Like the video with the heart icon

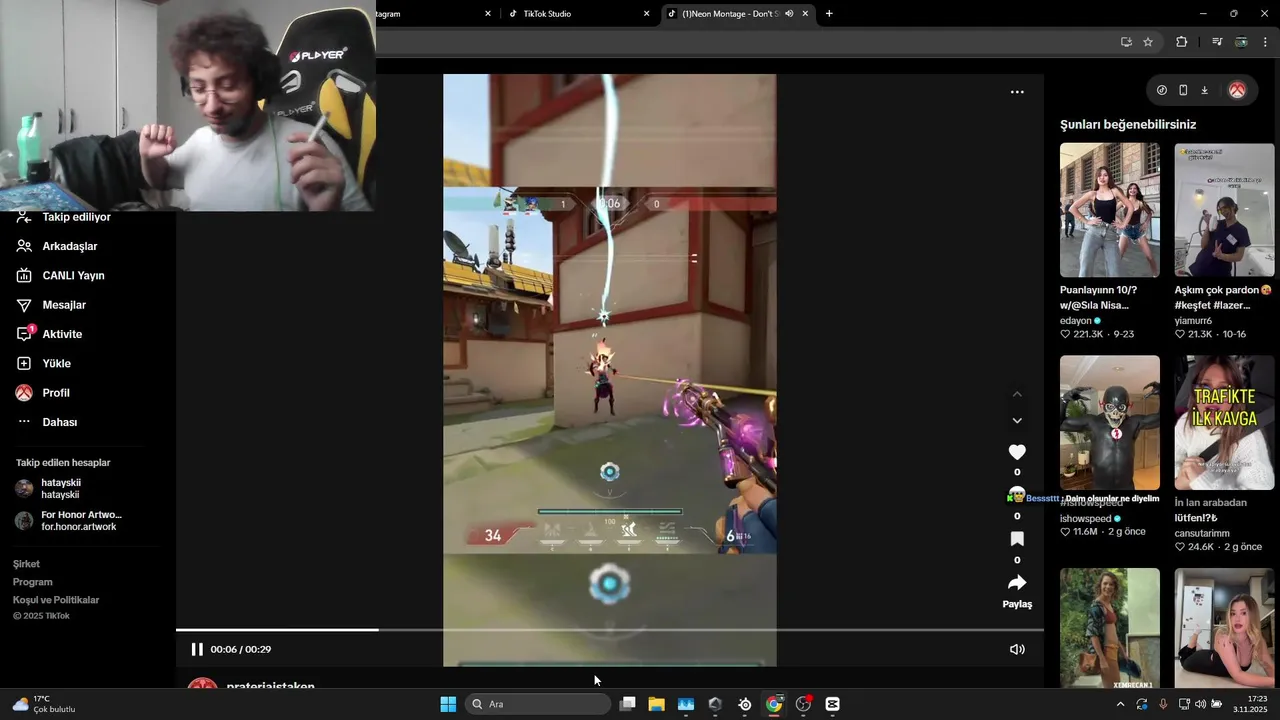(1017, 452)
